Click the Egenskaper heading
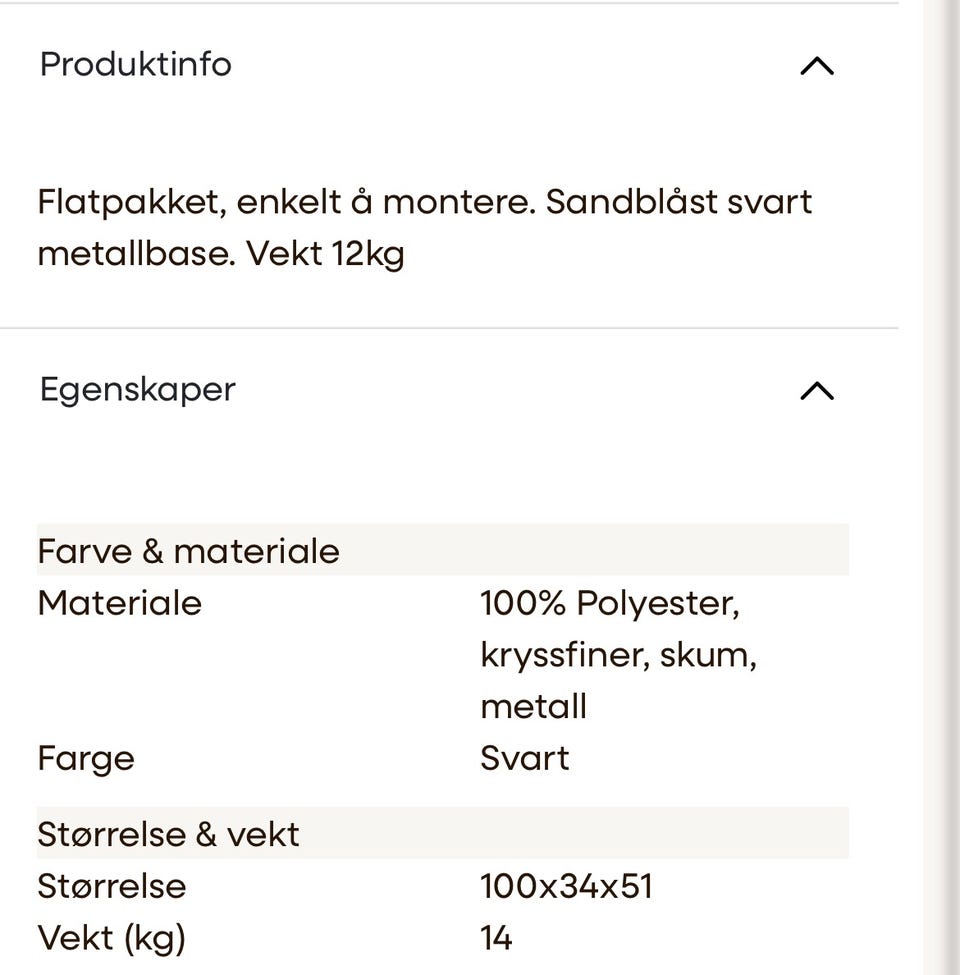The height and width of the screenshot is (975, 960). pos(137,390)
